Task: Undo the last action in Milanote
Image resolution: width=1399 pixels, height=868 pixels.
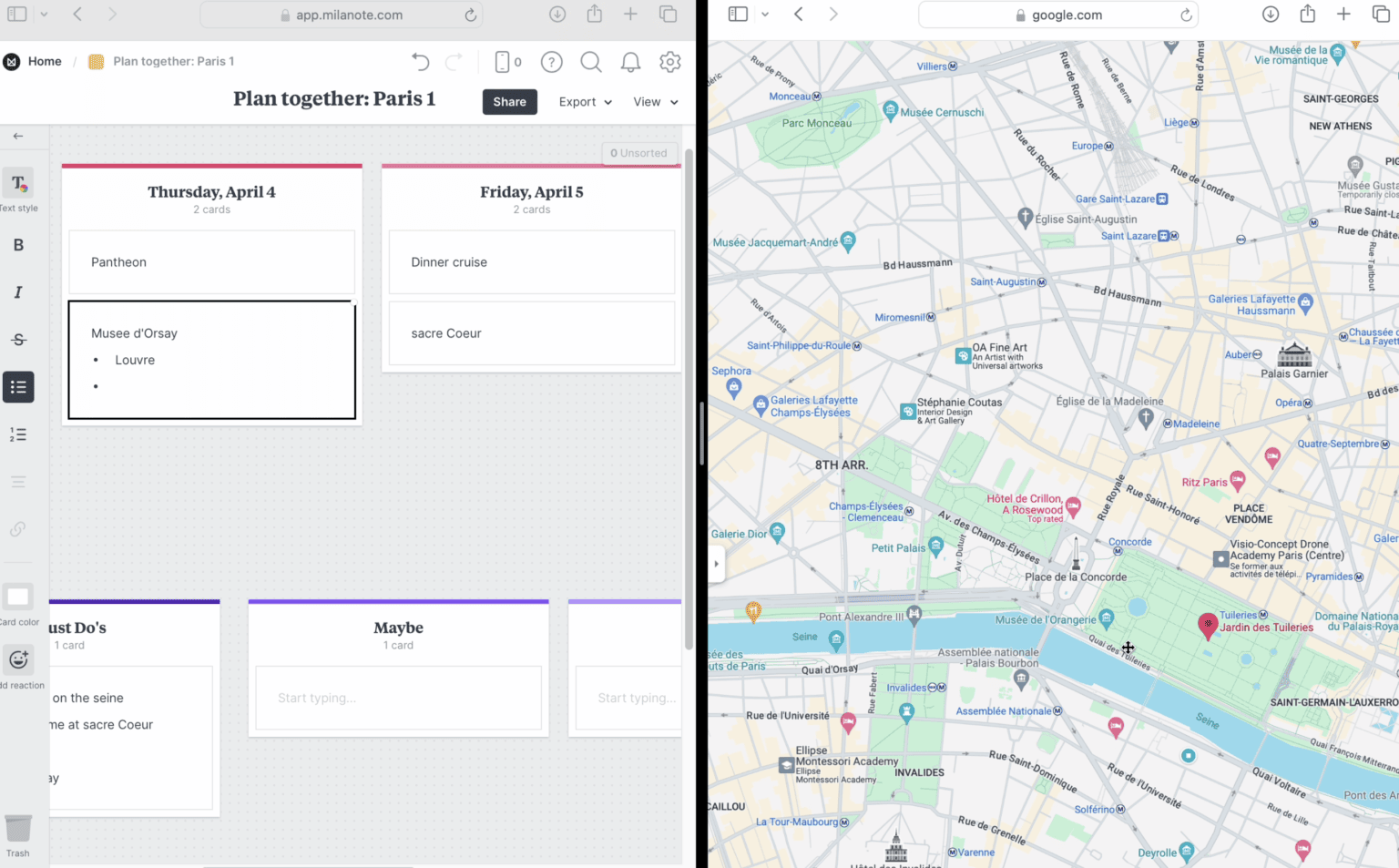Action: [x=420, y=62]
